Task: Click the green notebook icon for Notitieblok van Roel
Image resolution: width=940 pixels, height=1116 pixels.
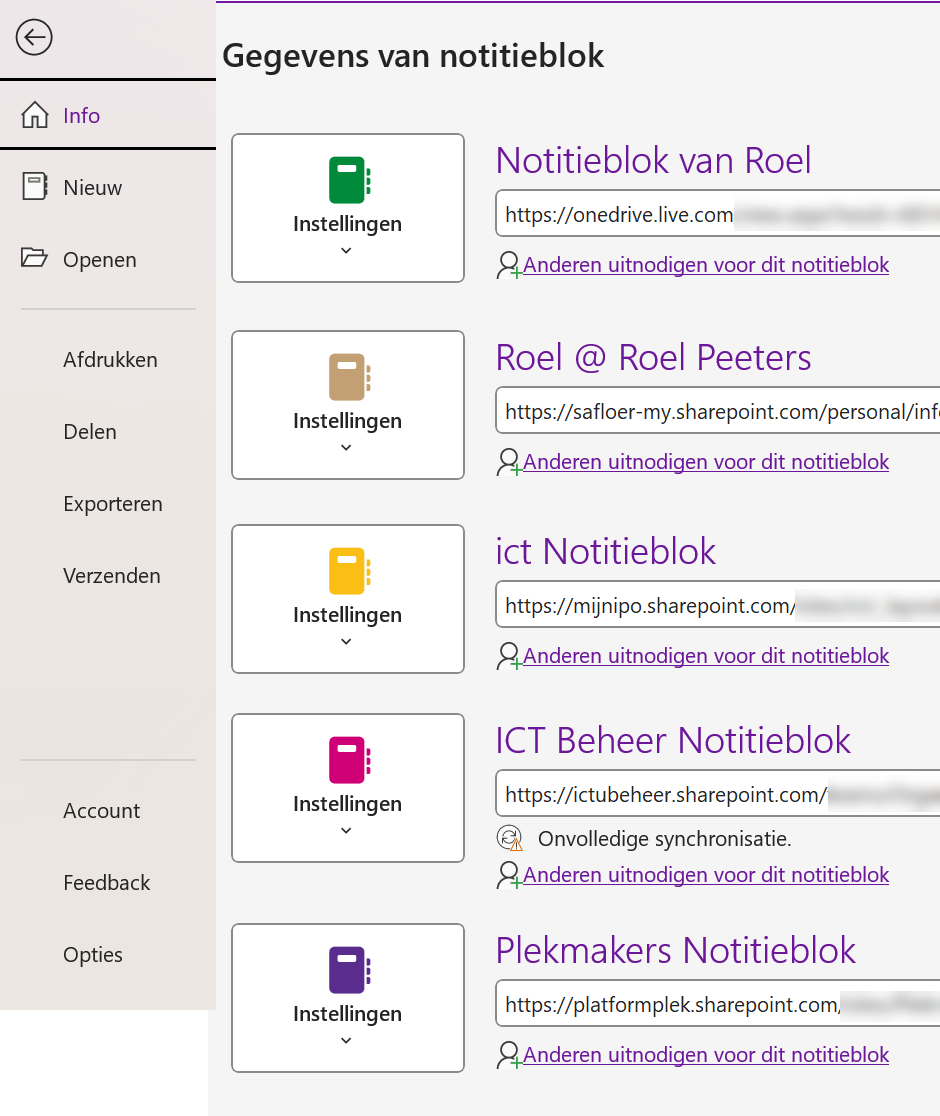Action: pyautogui.click(x=349, y=181)
